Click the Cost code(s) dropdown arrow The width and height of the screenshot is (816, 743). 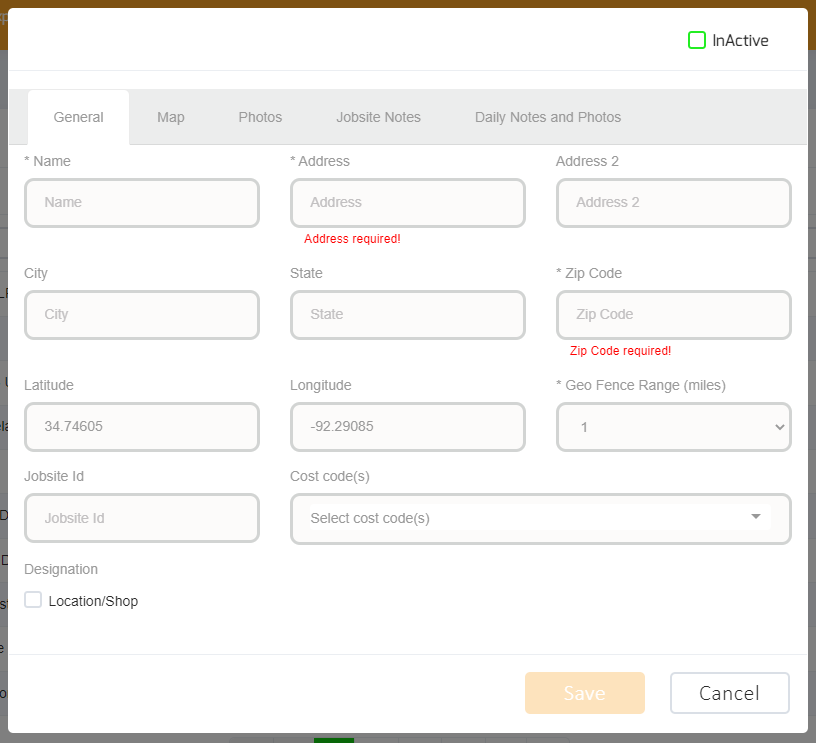(755, 518)
